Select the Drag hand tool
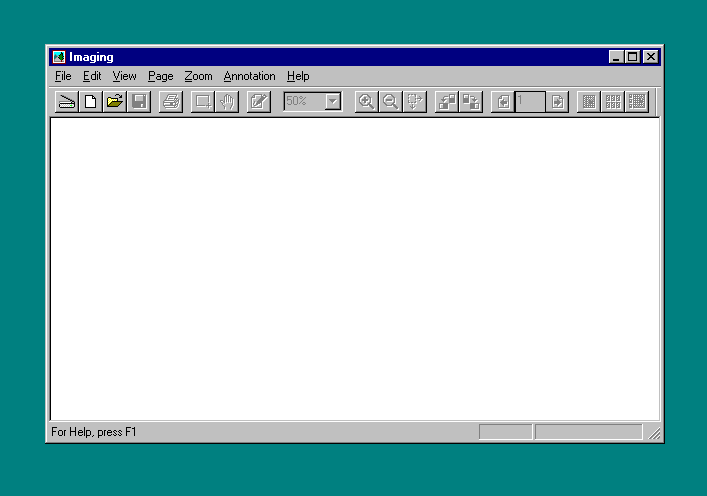707x496 pixels. pyautogui.click(x=227, y=101)
